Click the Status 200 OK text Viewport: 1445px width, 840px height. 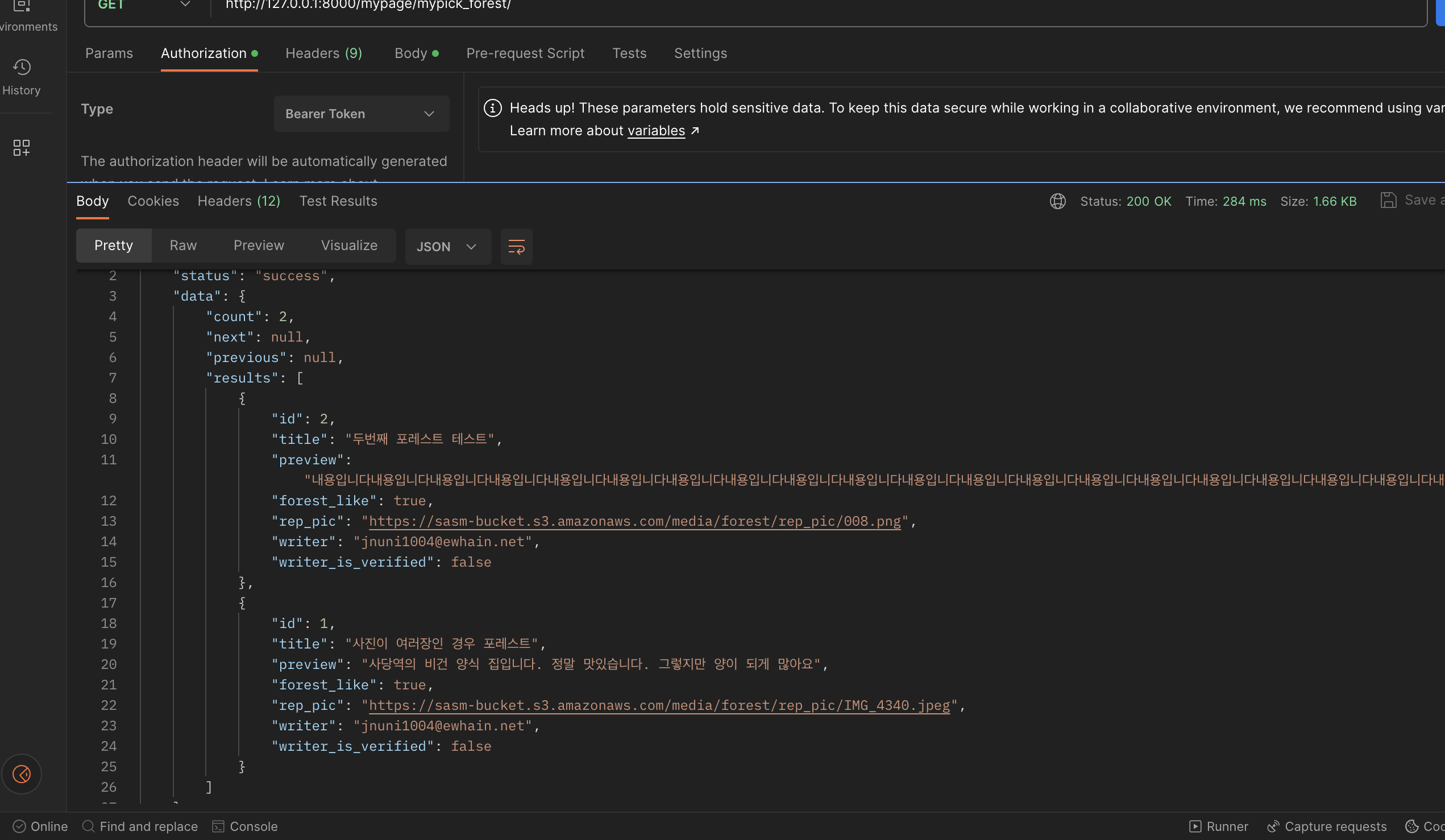(1125, 201)
